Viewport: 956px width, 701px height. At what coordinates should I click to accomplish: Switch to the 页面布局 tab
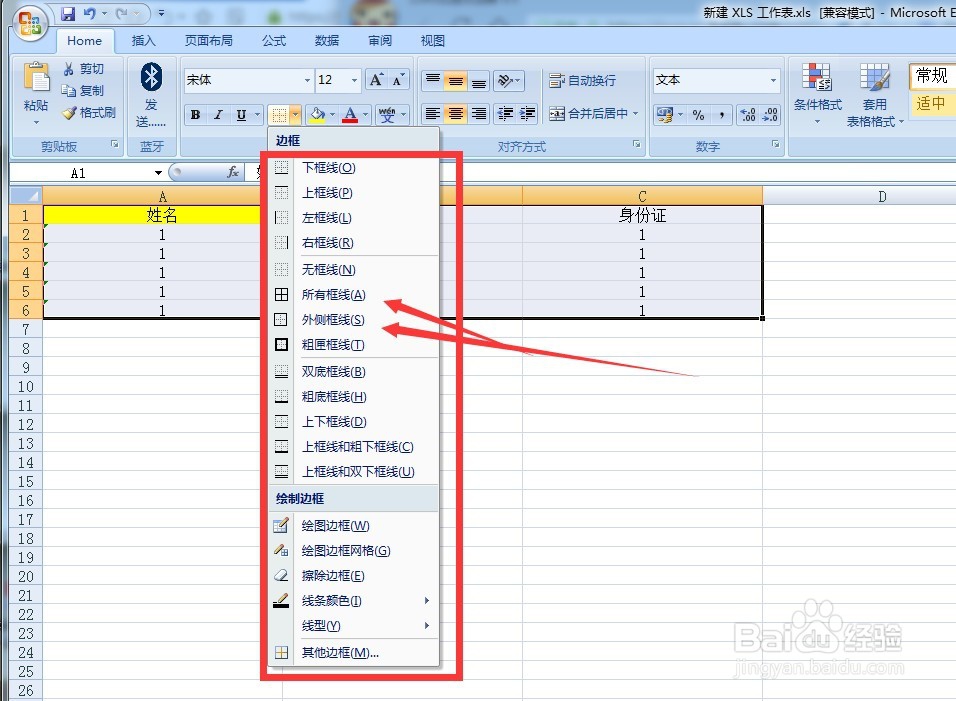coord(209,41)
